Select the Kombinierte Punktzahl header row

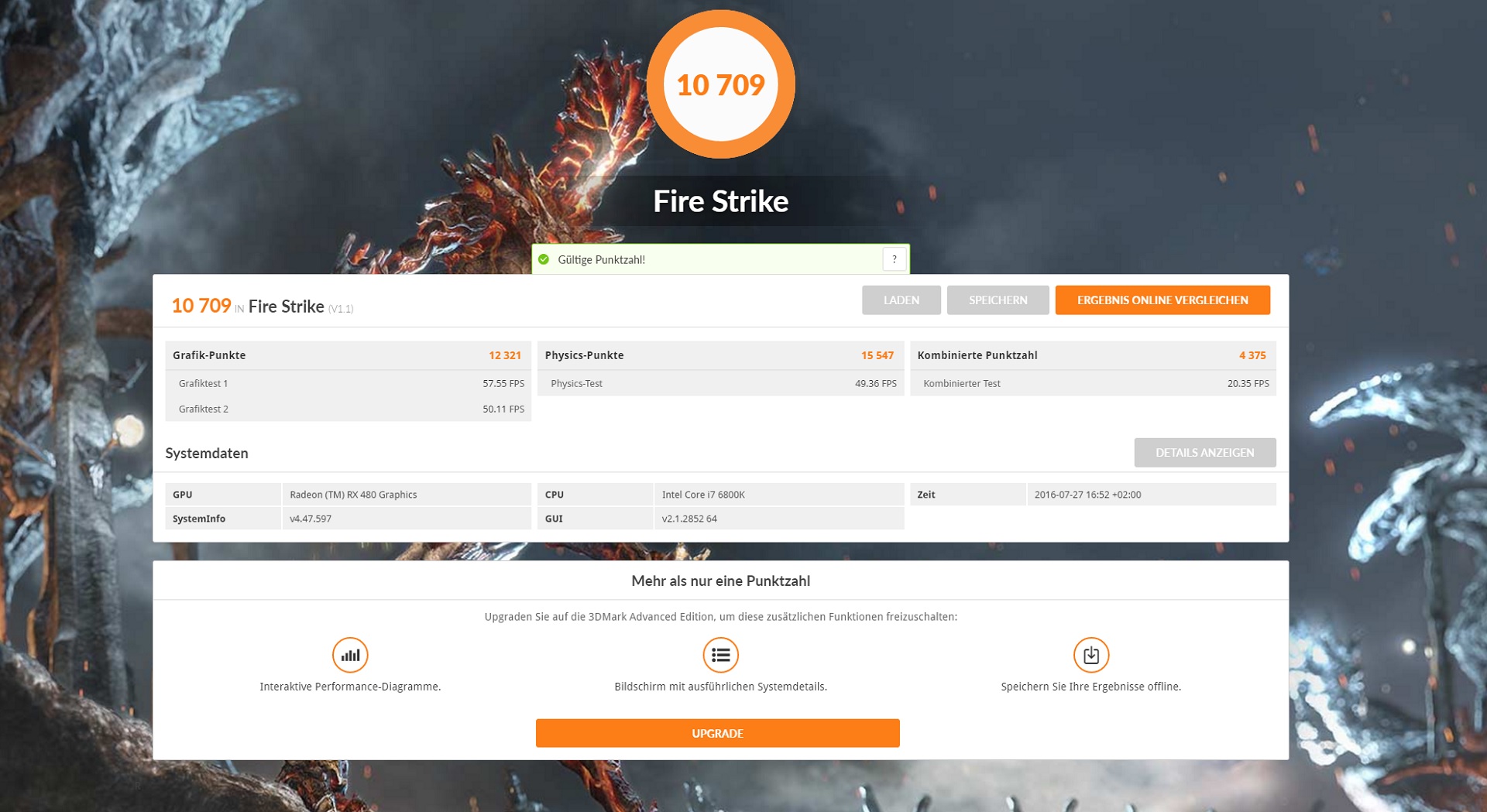(x=1093, y=355)
